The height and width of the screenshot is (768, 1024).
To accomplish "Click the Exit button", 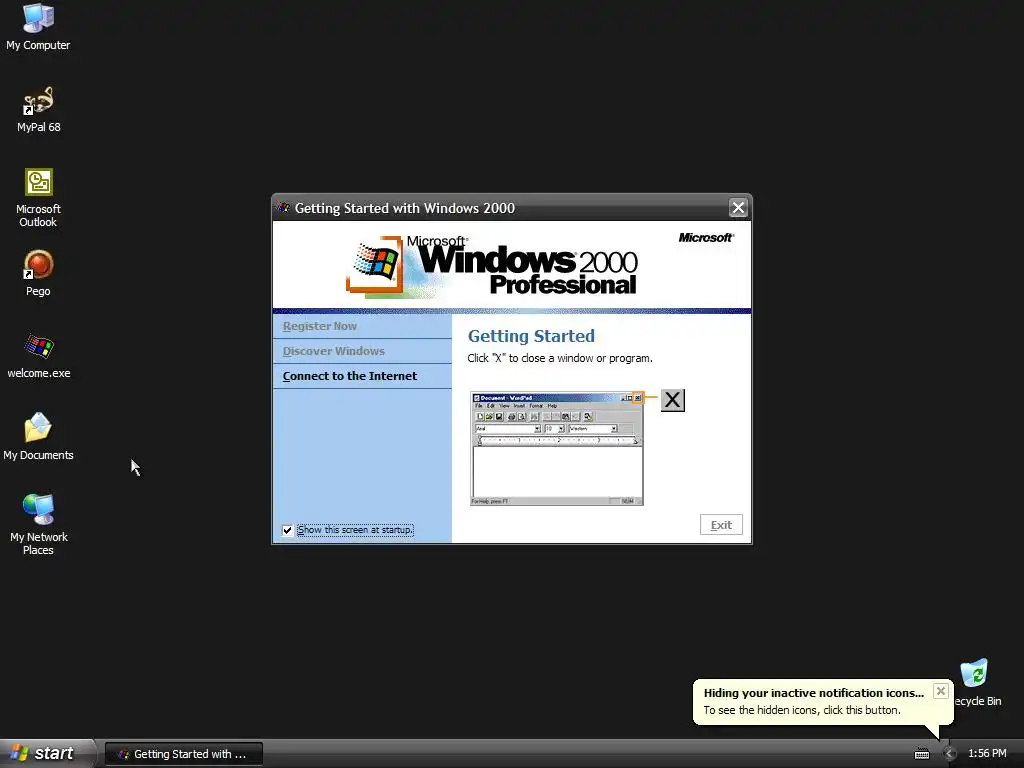I will pos(721,525).
